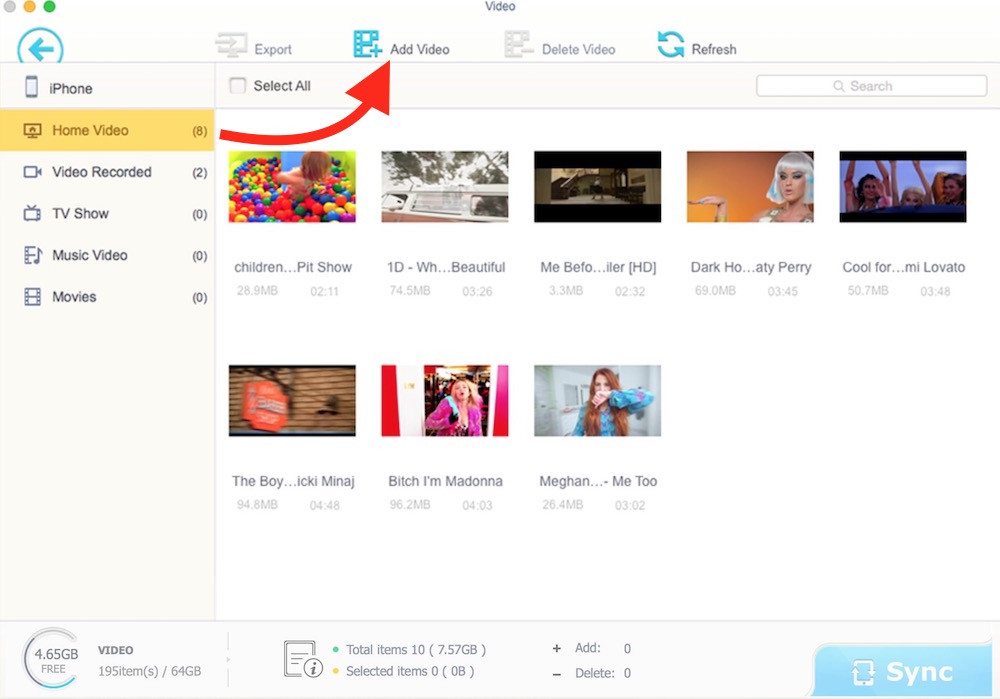Click the '50.7MB' size value
The image size is (1000, 699).
coord(868,290)
